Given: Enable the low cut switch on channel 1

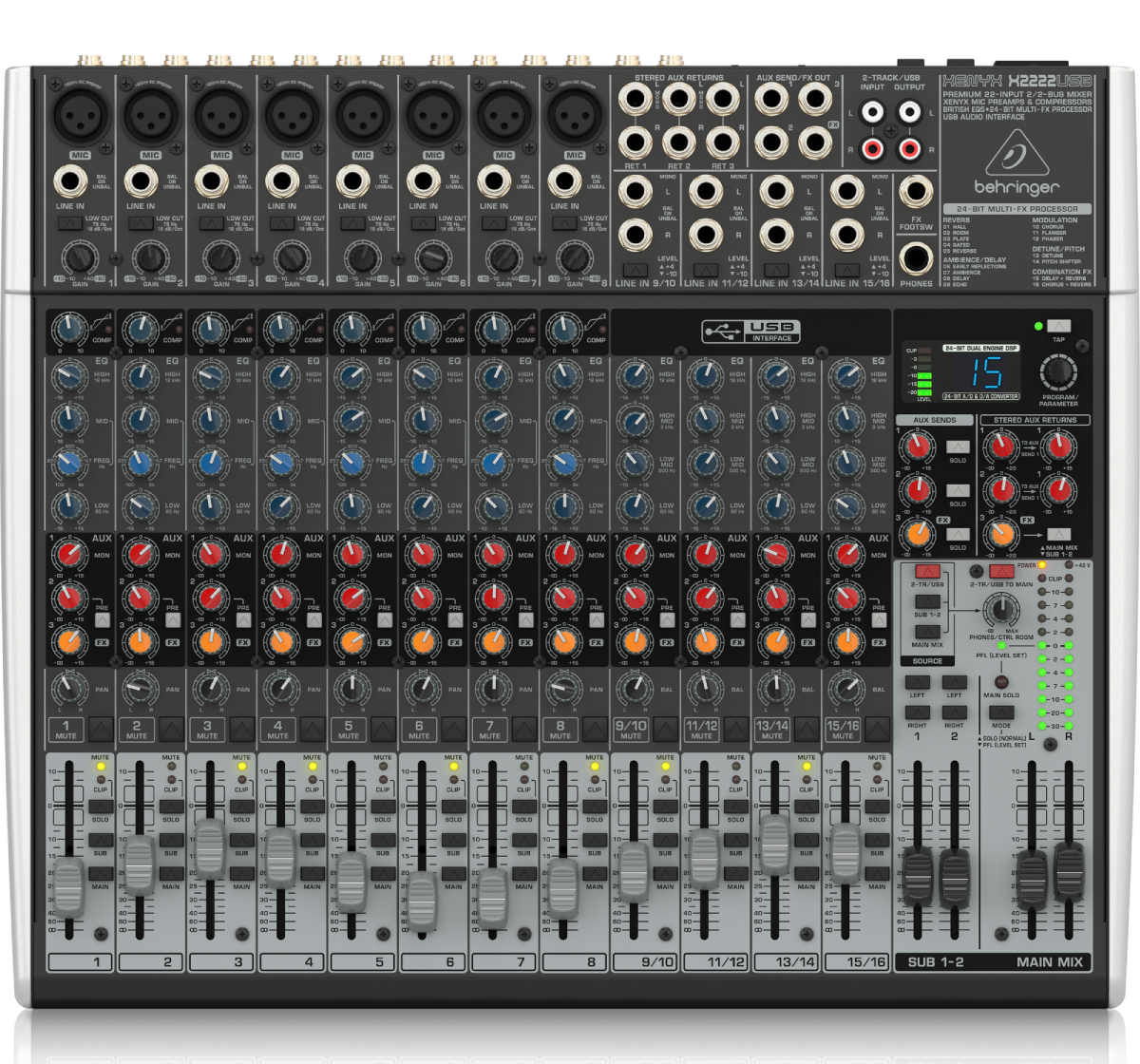Looking at the screenshot, I should [69, 223].
